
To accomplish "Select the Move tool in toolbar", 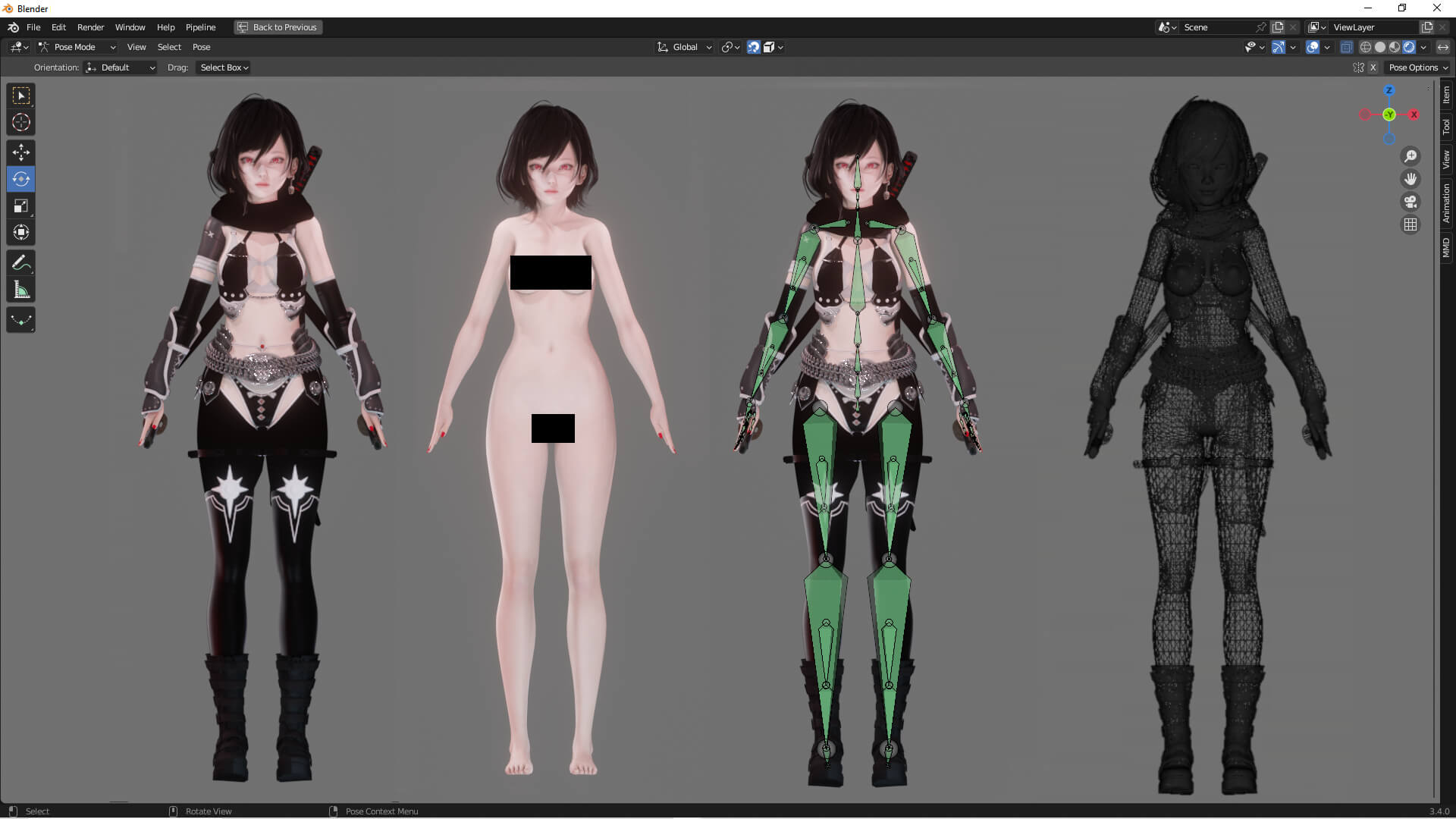I will point(20,152).
